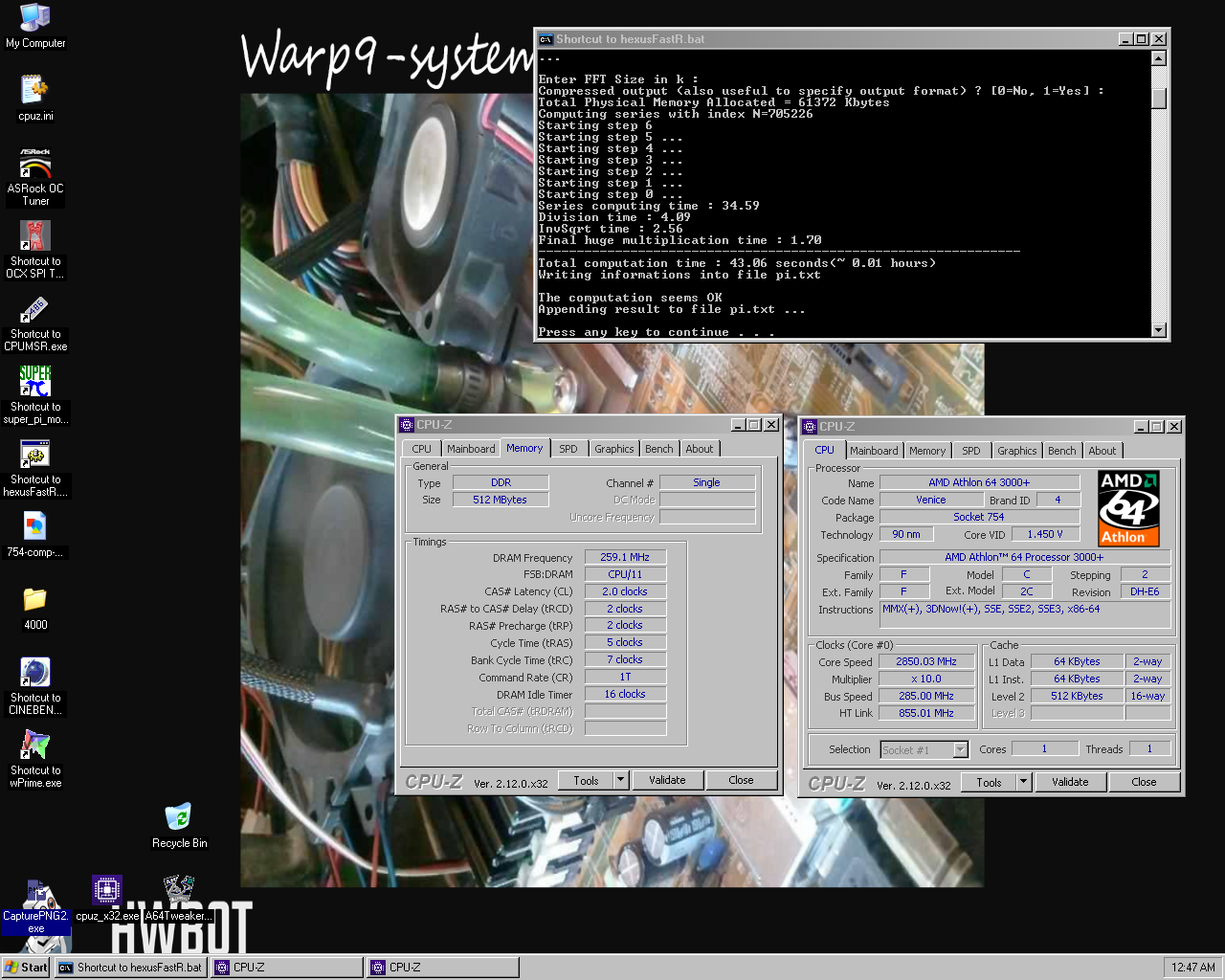This screenshot has width=1225, height=980.
Task: Click the Code Name Venice field
Action: [930, 500]
